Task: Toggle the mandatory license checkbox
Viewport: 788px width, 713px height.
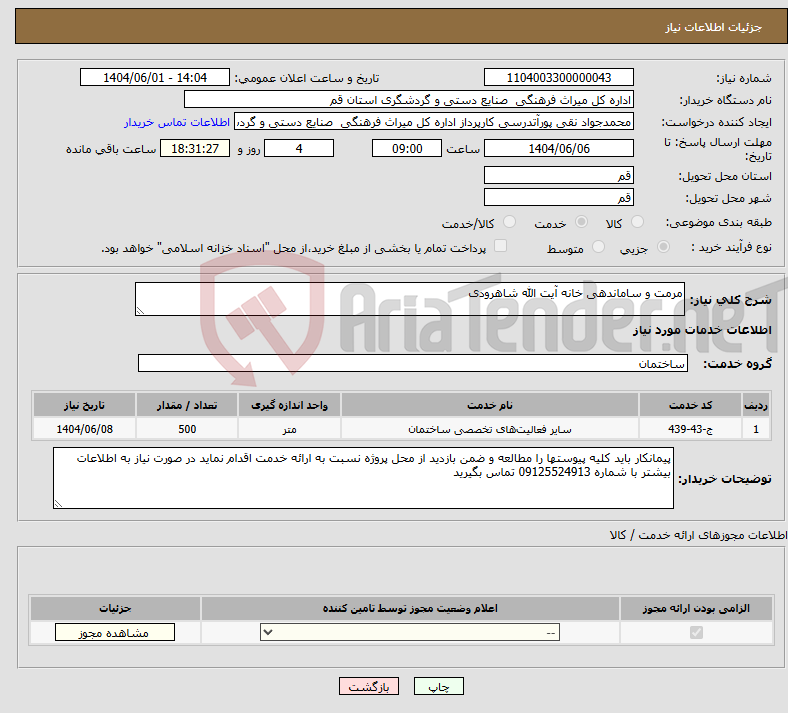Action: 697,632
